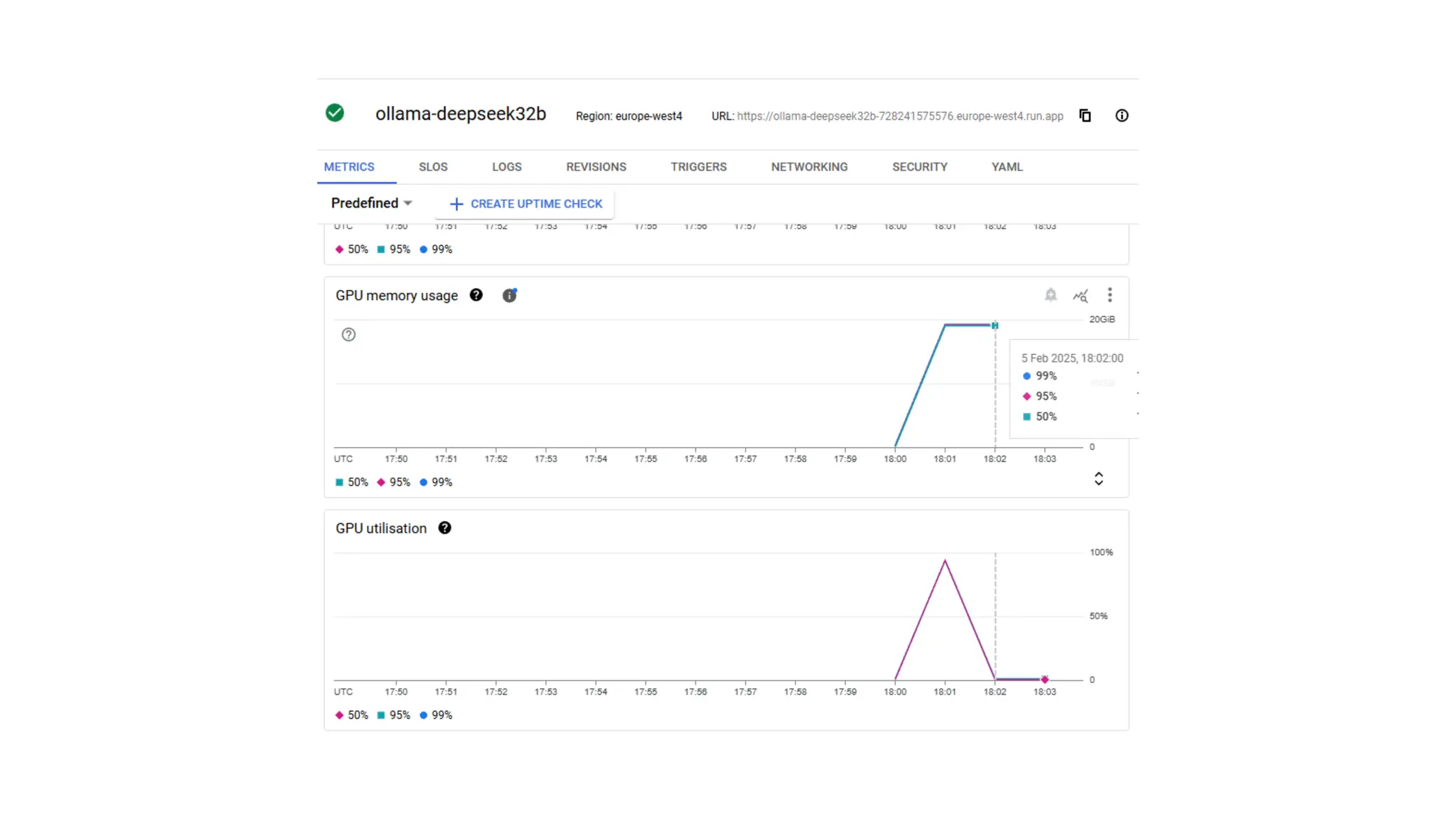The image size is (1456, 819).
Task: Toggle 99% series in GPU utilisation legend
Action: (436, 715)
